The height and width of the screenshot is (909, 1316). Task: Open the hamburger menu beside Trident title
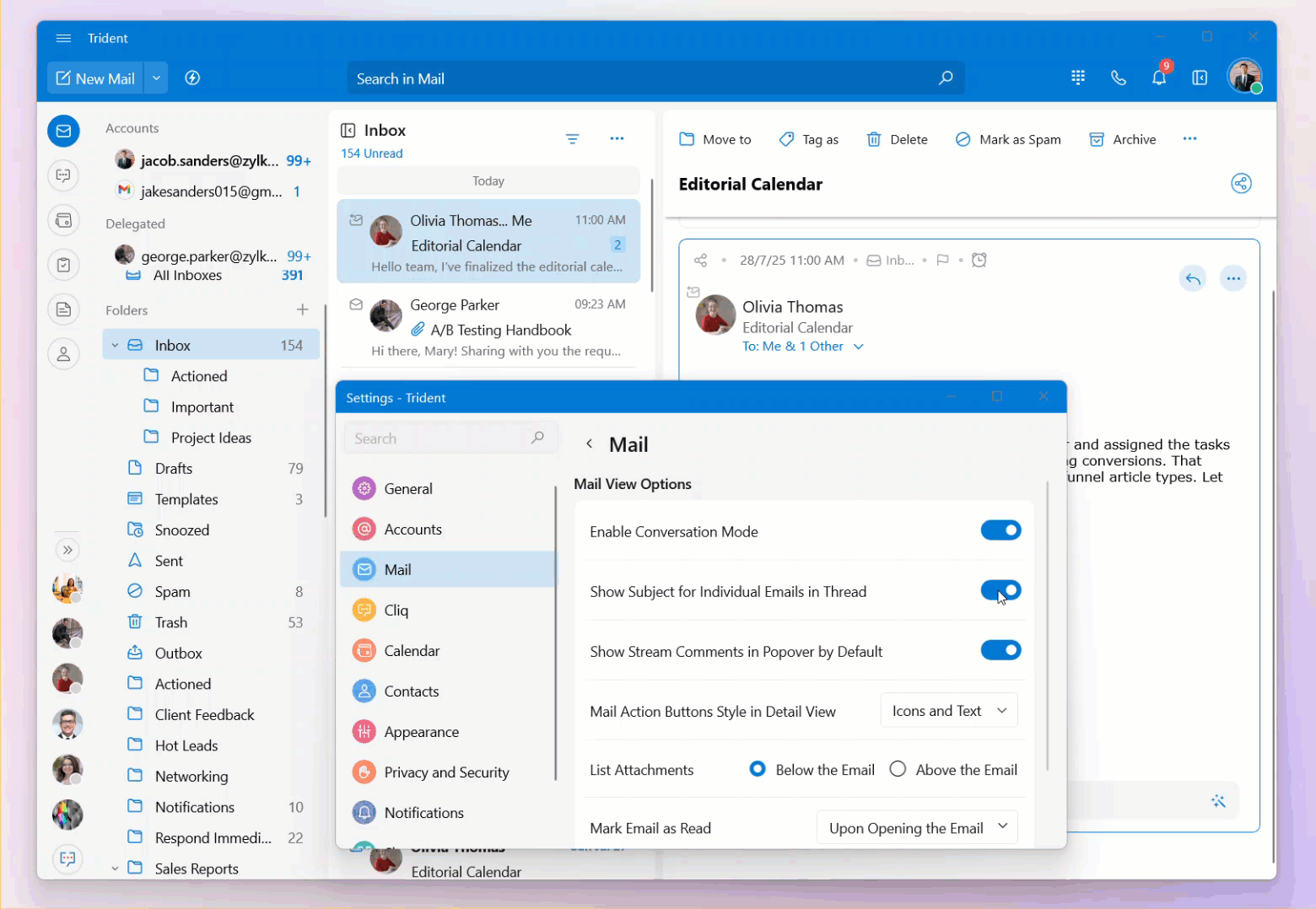point(63,38)
